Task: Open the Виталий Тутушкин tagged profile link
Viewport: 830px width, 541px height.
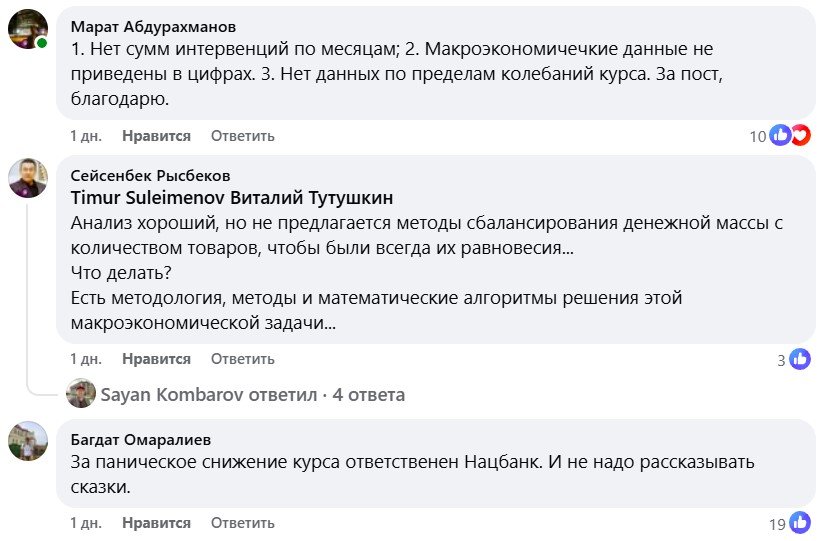Action: (x=312, y=198)
